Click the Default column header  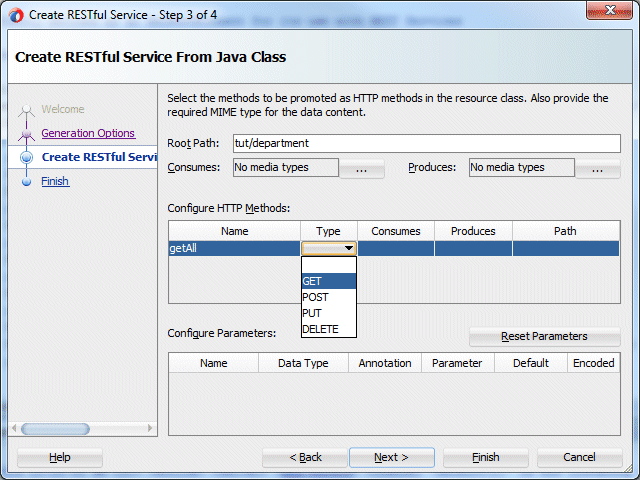point(531,363)
